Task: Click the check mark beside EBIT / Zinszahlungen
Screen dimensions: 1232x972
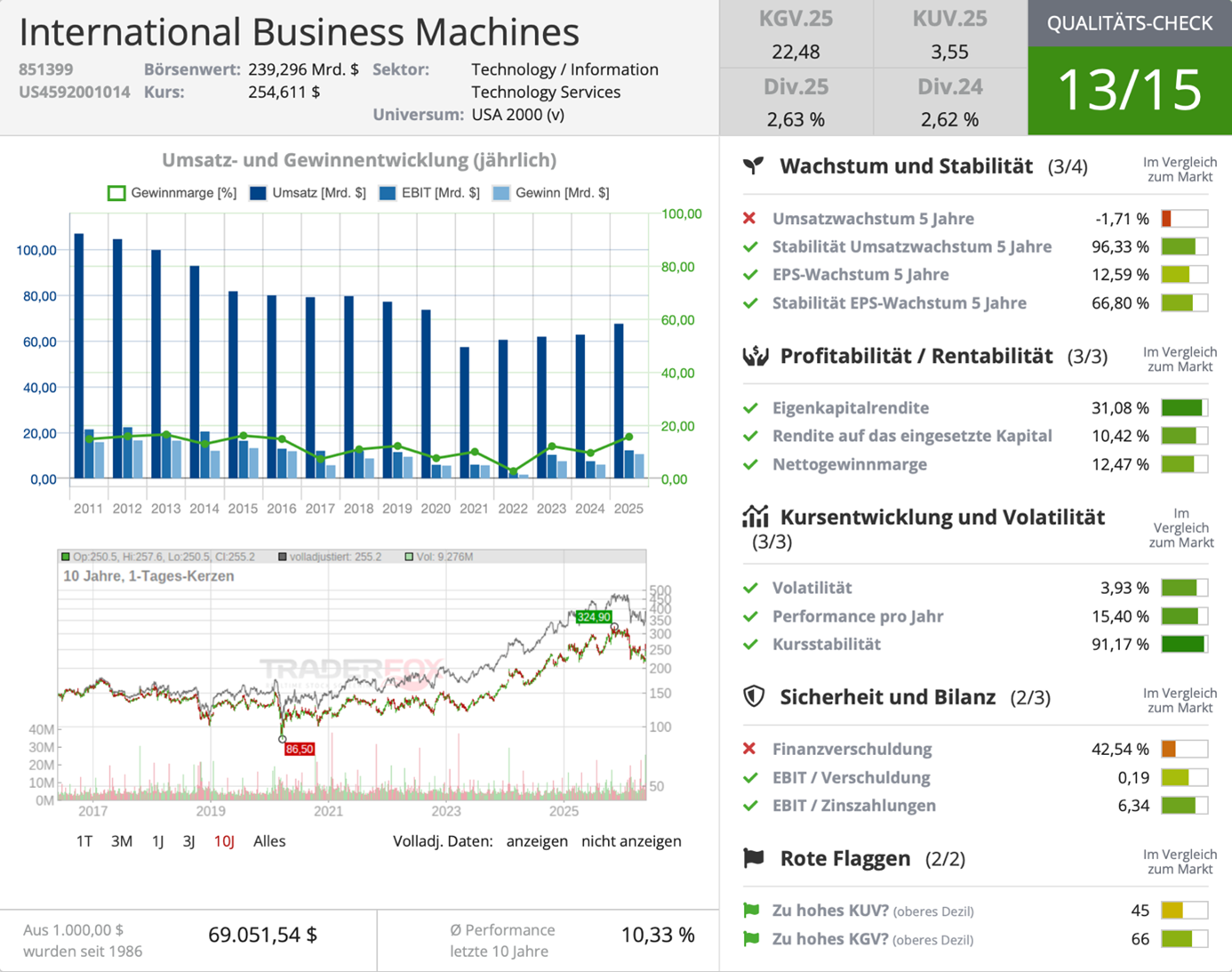Action: pyautogui.click(x=750, y=806)
